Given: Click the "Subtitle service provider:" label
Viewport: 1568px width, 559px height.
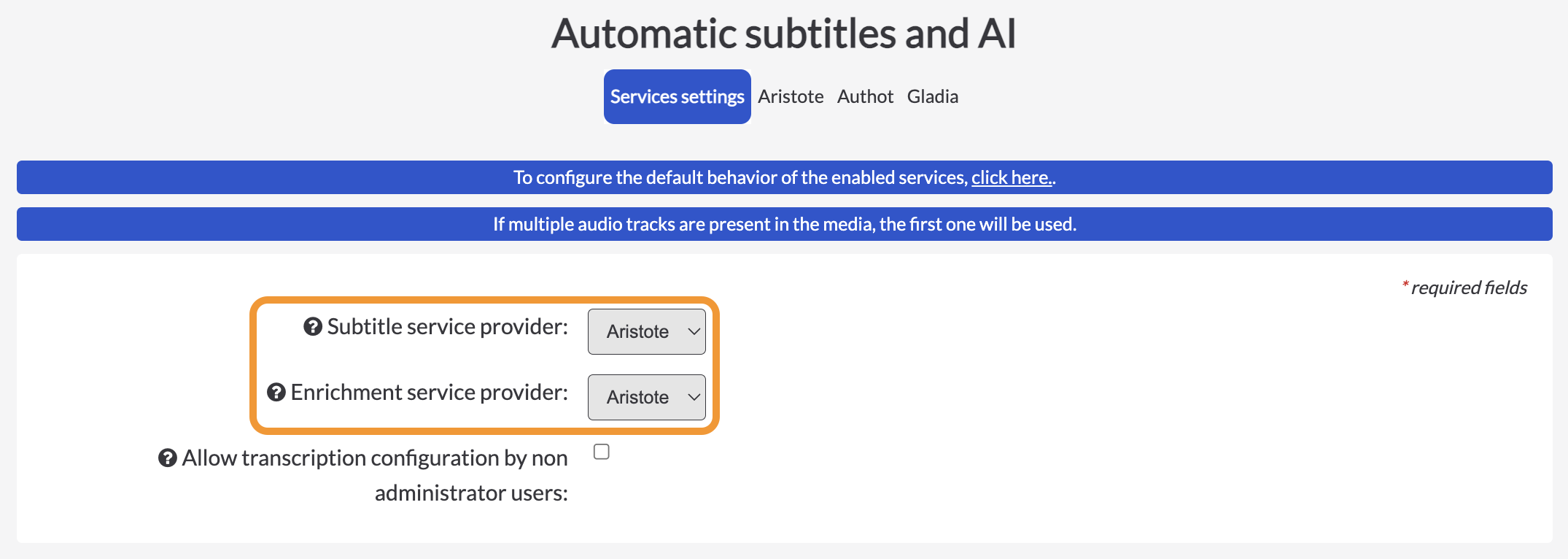Looking at the screenshot, I should click(x=447, y=327).
